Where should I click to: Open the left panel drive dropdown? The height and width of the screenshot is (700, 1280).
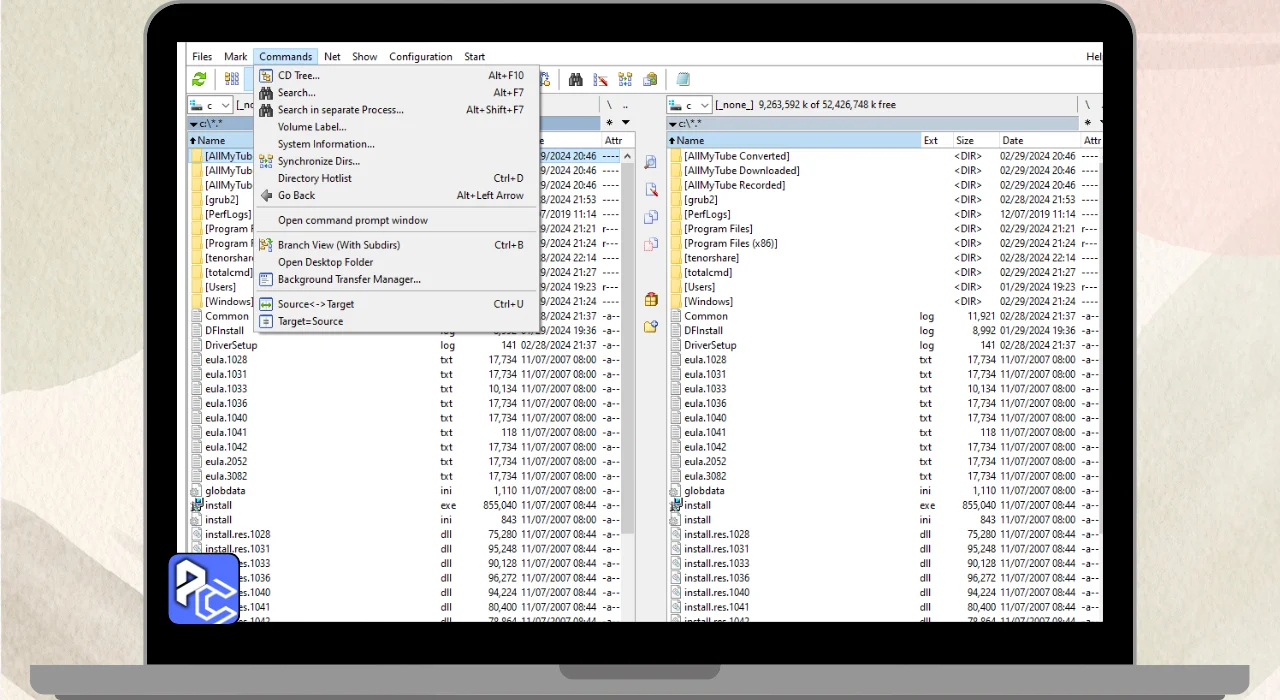tap(211, 105)
